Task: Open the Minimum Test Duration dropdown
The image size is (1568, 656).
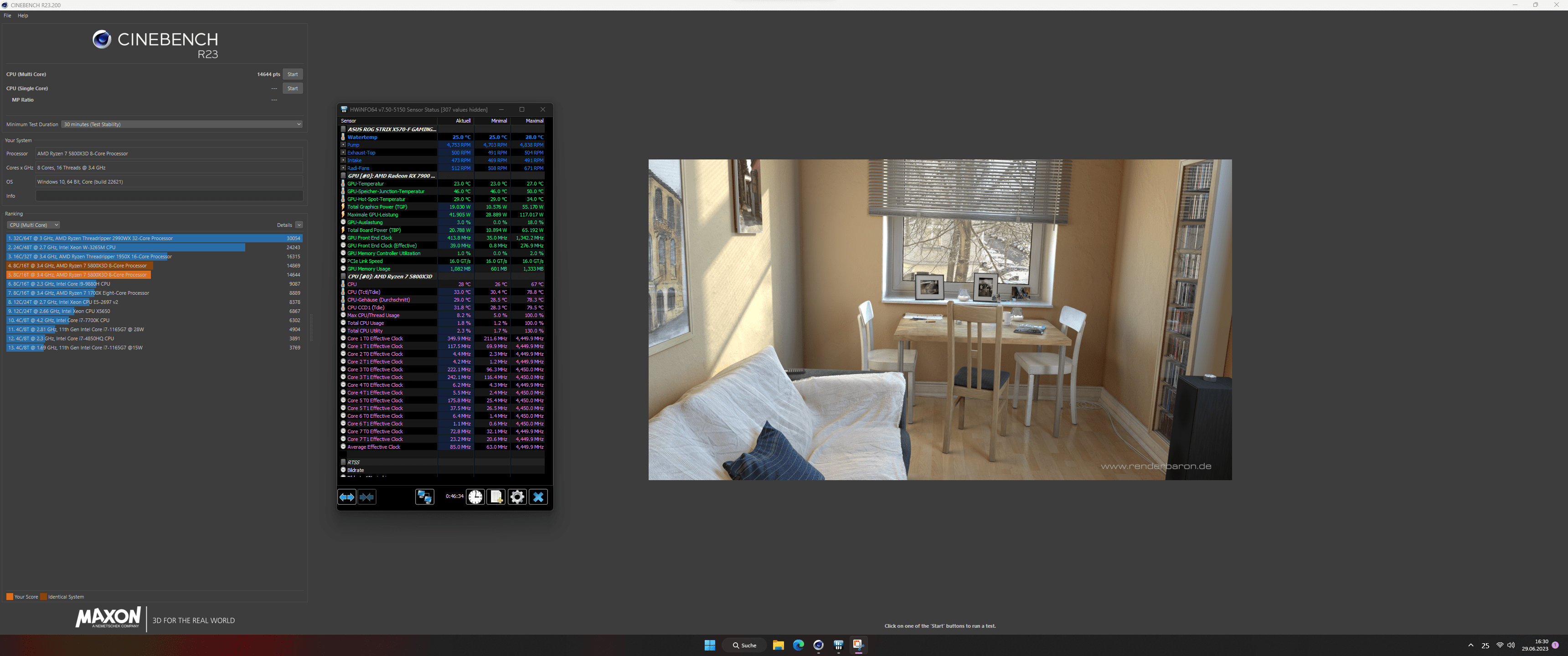Action: click(182, 124)
